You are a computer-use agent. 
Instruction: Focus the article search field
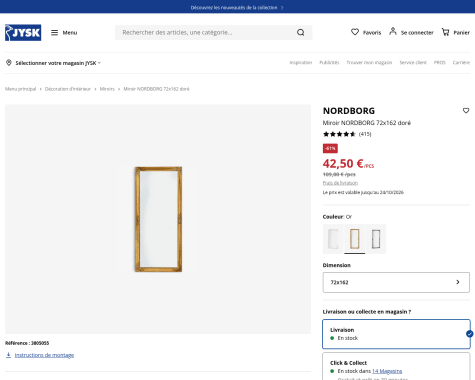214,32
